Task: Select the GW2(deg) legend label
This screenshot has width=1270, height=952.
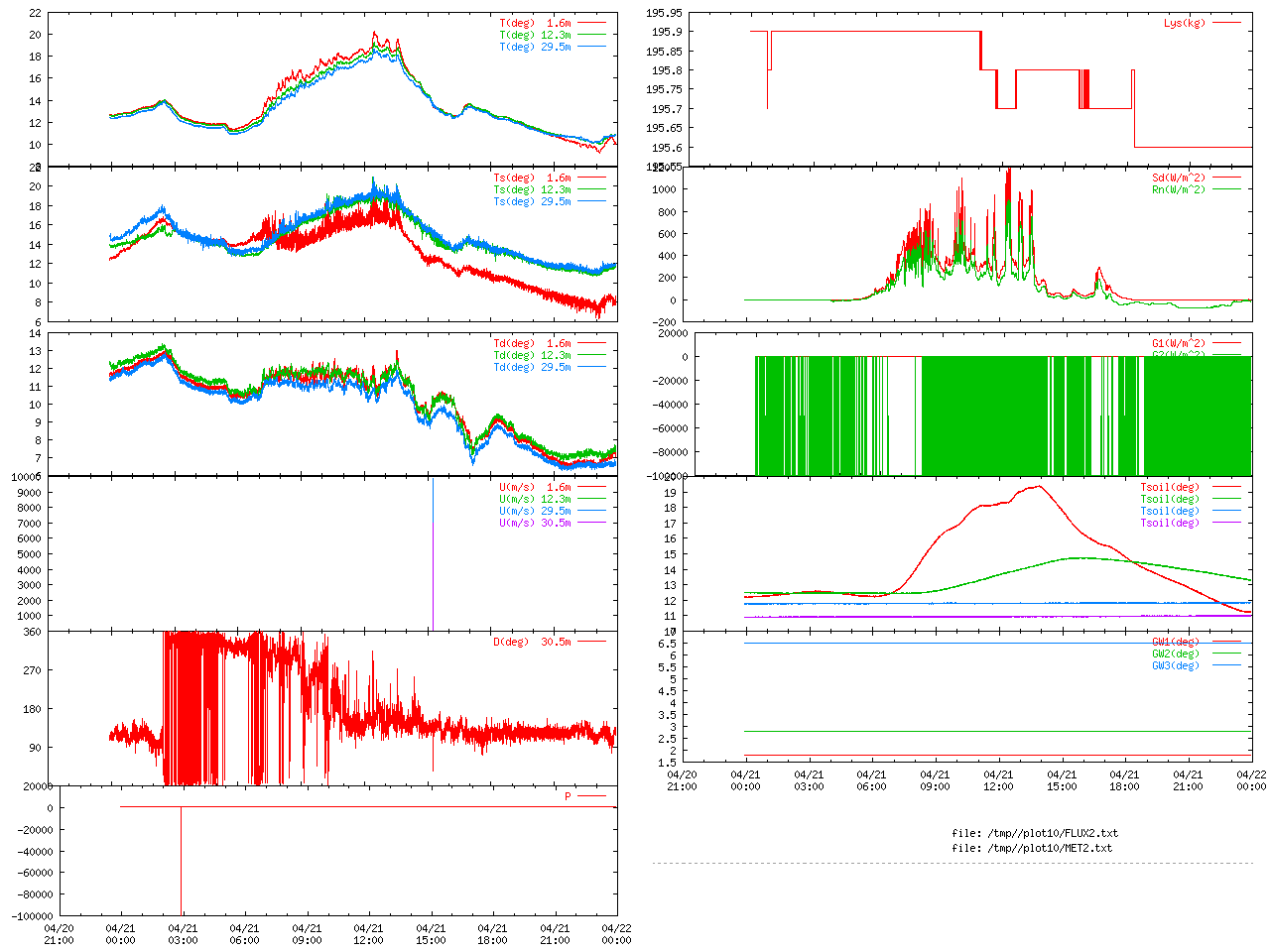Action: click(1176, 654)
